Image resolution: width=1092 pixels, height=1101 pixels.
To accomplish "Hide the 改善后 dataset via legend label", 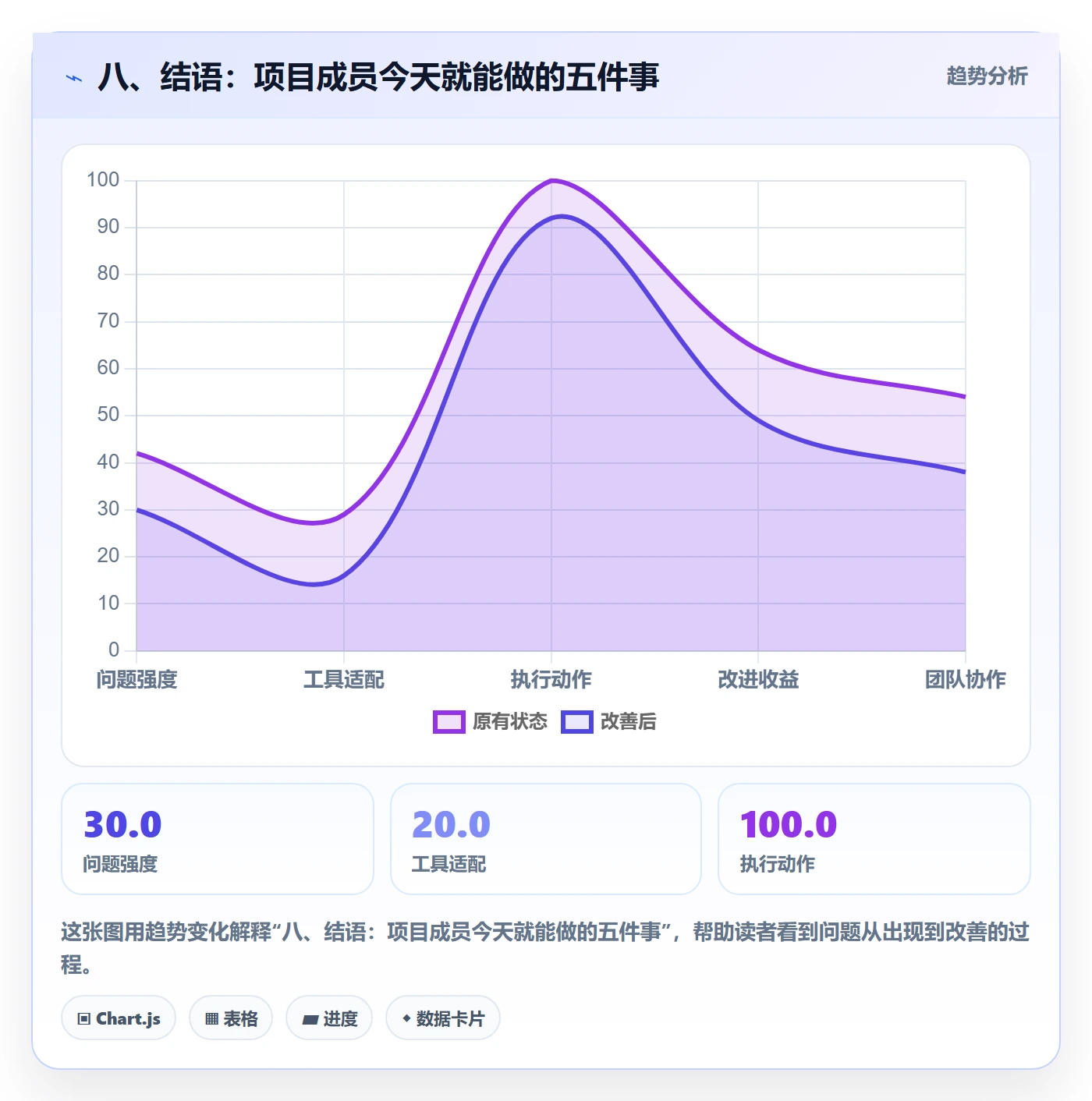I will 628,722.
